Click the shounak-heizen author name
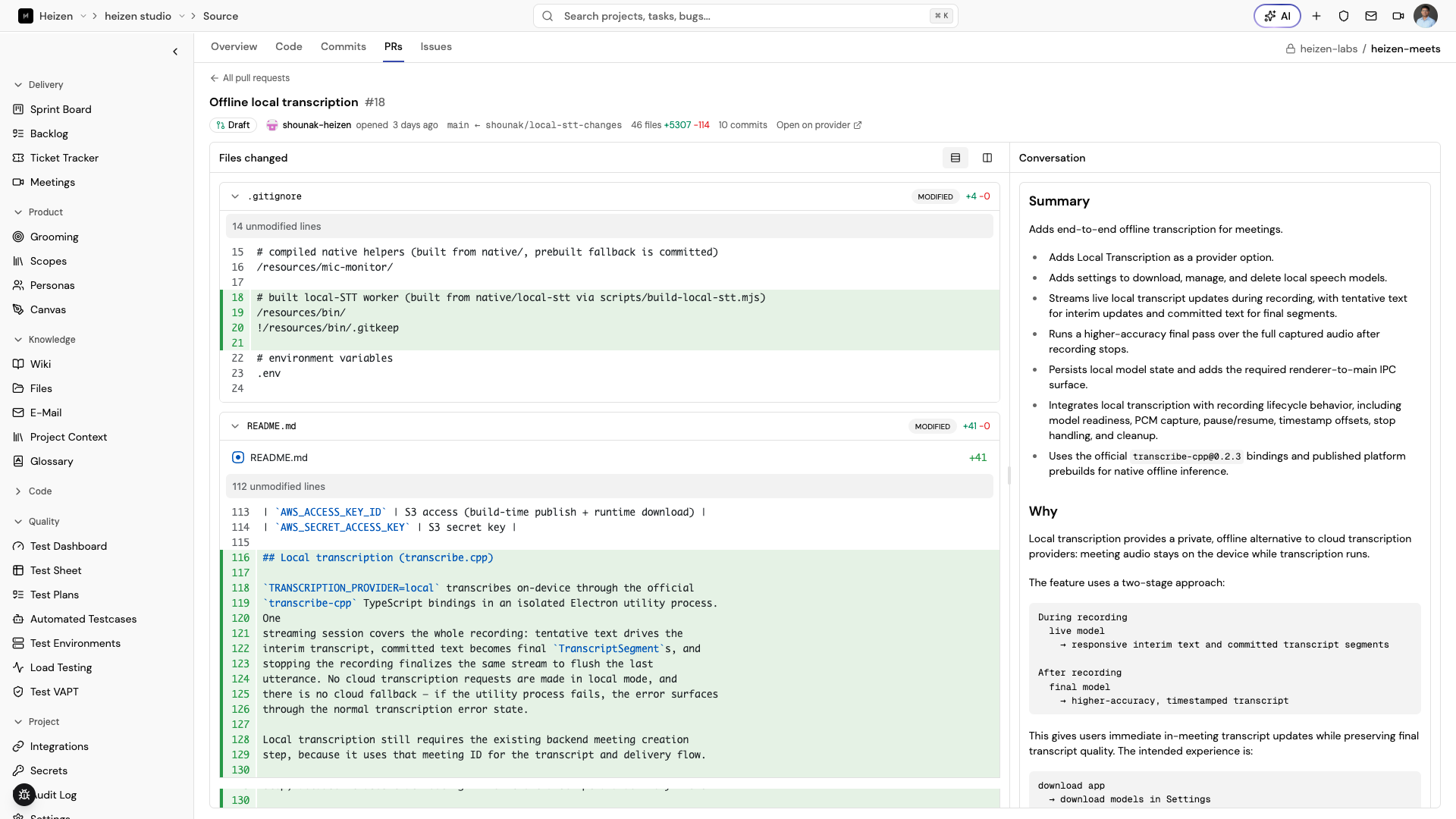 (x=316, y=125)
